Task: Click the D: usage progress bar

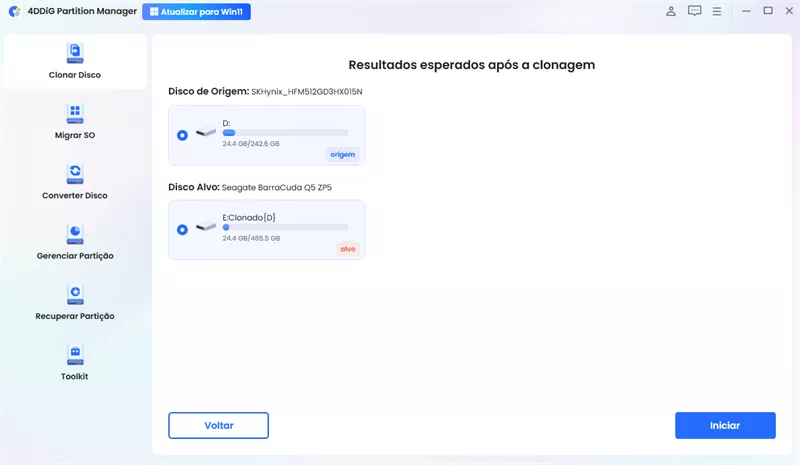Action: (285, 133)
